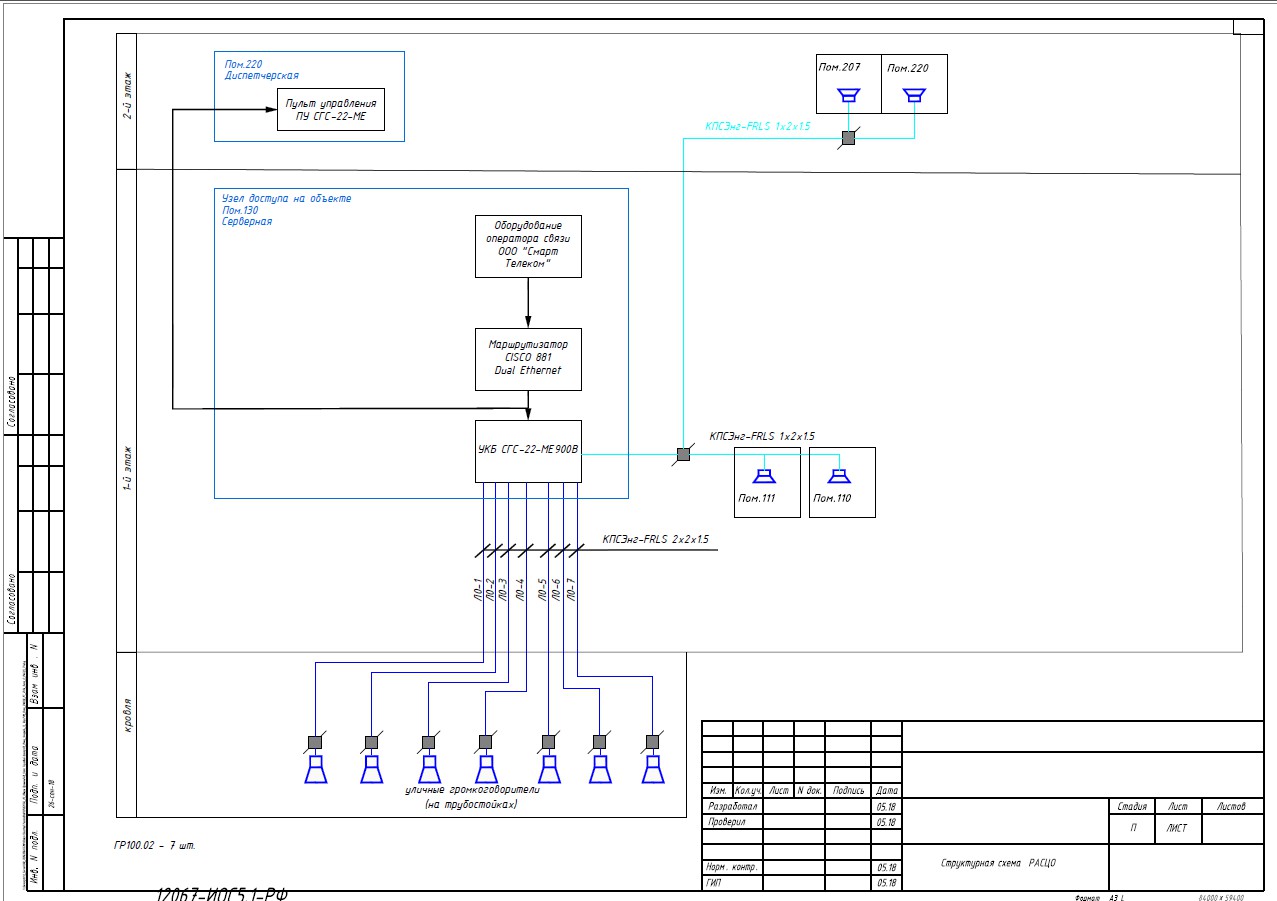Screen dimensions: 1277x901
Task: Click the text Узел доступа на объекте
Action: (287, 198)
